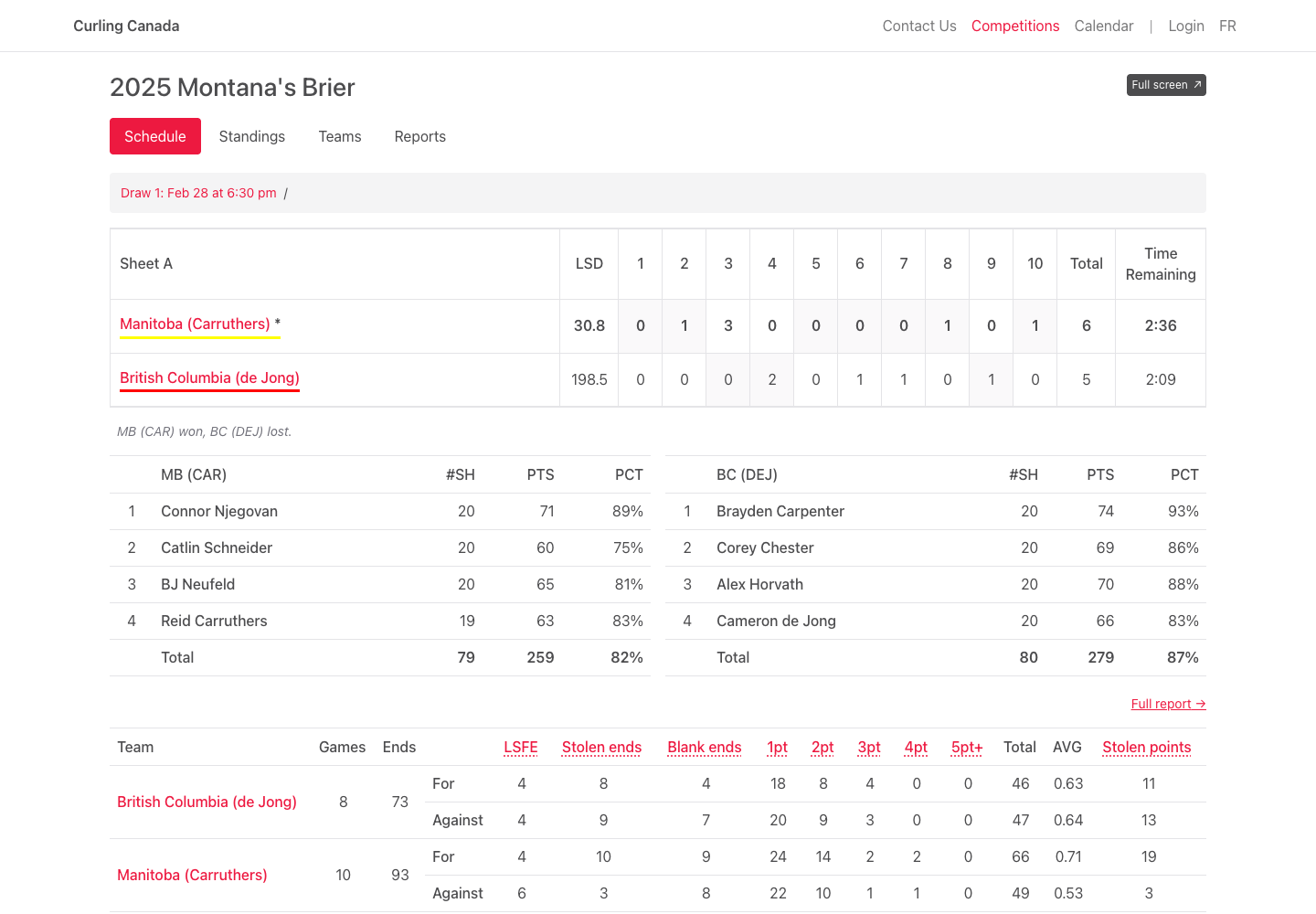Select player Brayden Carpenter
The width and height of the screenshot is (1316, 914).
click(780, 511)
